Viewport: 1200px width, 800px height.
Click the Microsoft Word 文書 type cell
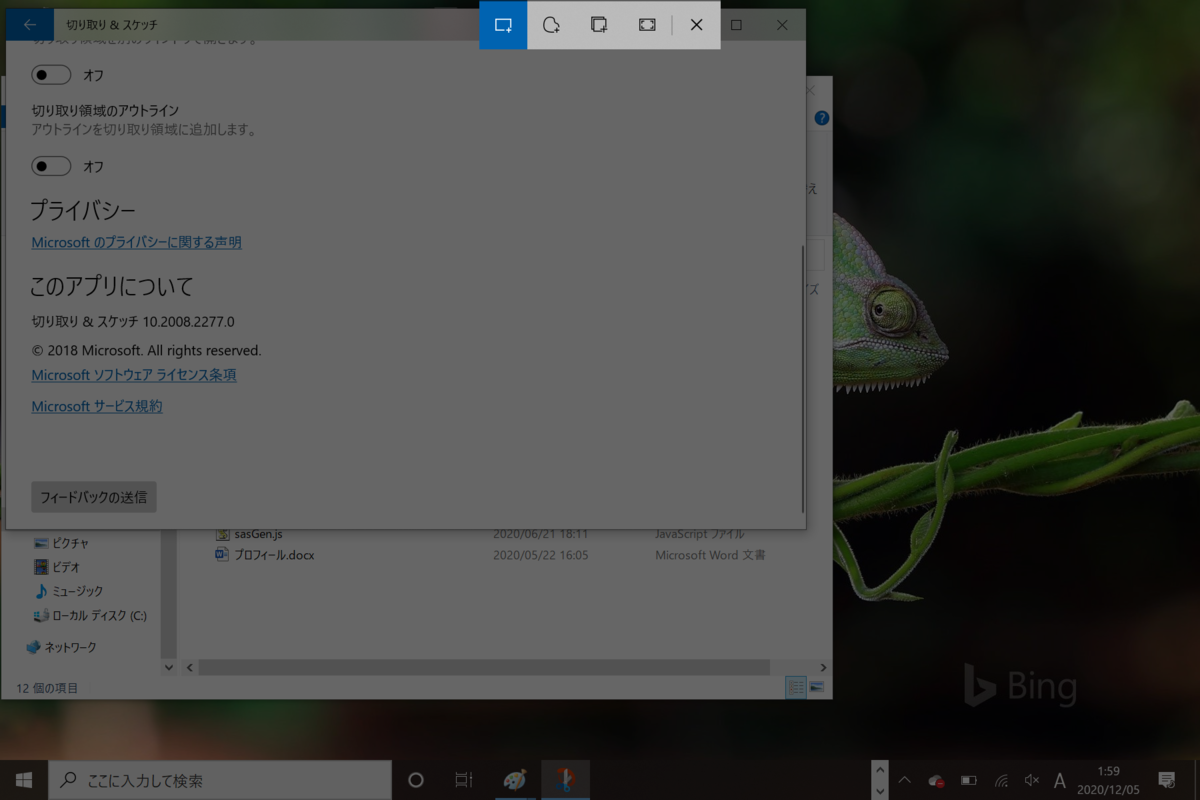click(x=710, y=555)
